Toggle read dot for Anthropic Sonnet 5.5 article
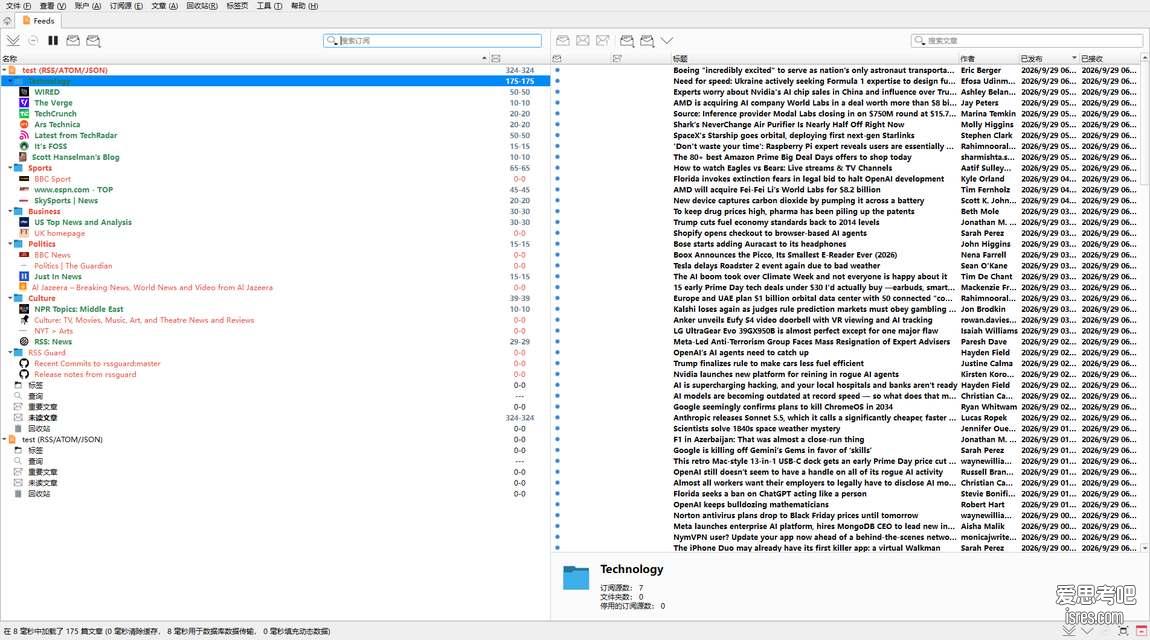This screenshot has width=1150, height=640. click(557, 418)
